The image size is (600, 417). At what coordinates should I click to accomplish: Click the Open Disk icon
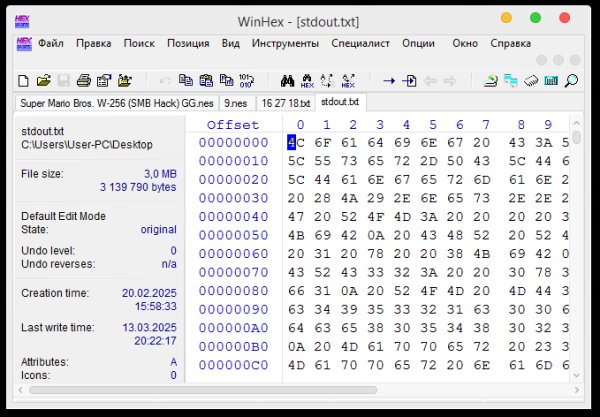pos(531,81)
